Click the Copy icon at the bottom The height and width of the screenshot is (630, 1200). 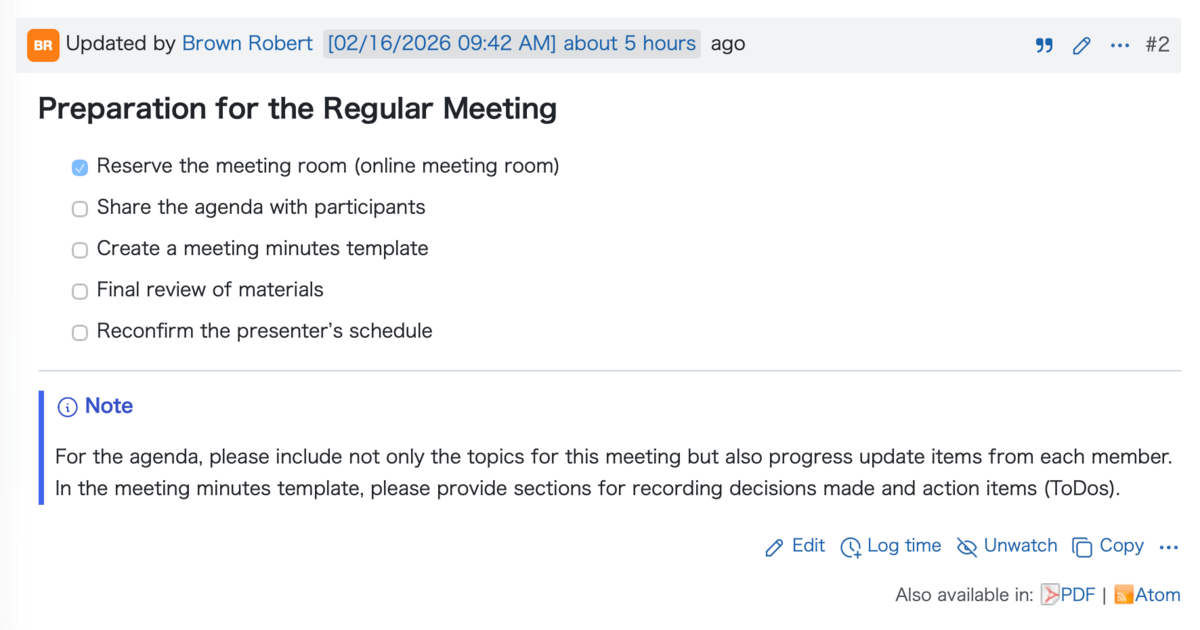click(x=1082, y=547)
